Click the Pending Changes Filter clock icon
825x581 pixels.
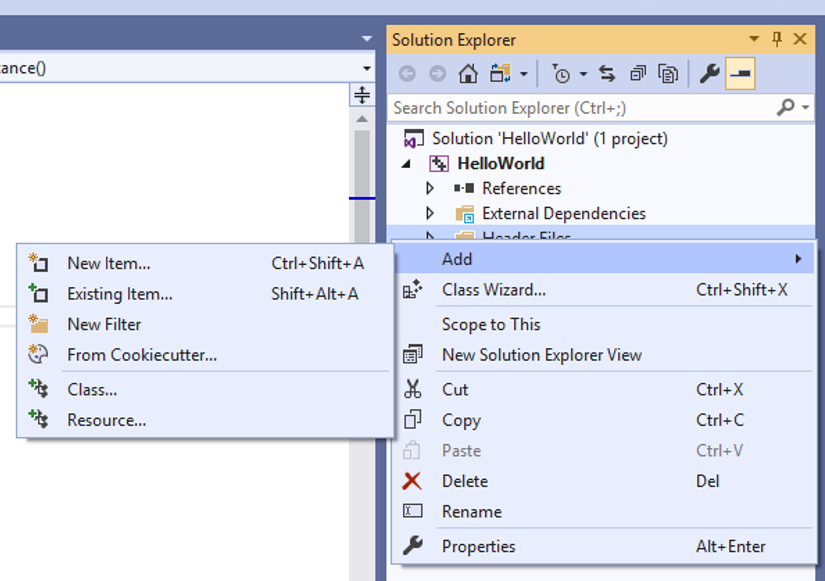click(x=561, y=74)
